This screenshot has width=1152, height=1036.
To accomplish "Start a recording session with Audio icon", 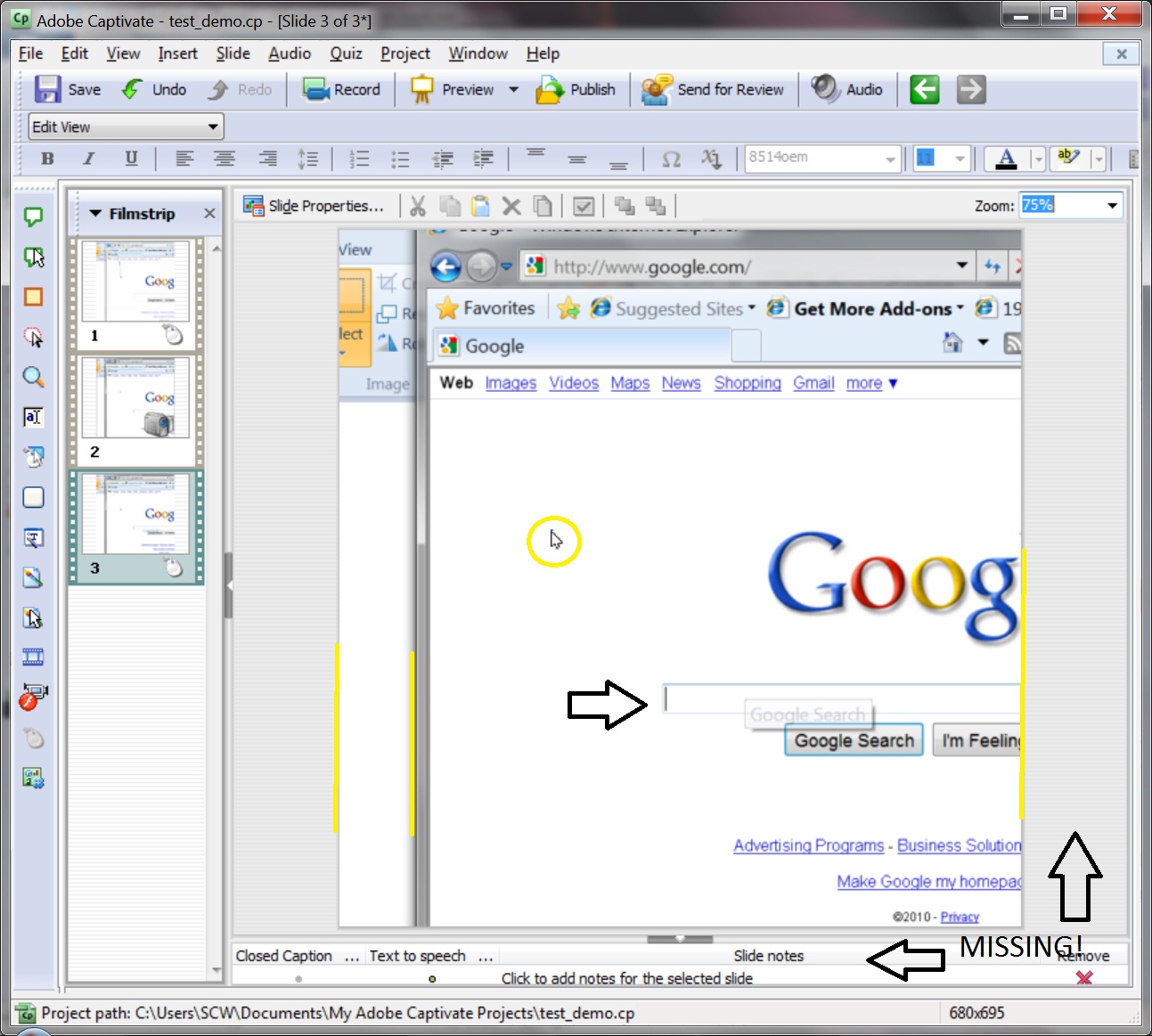I will point(846,89).
